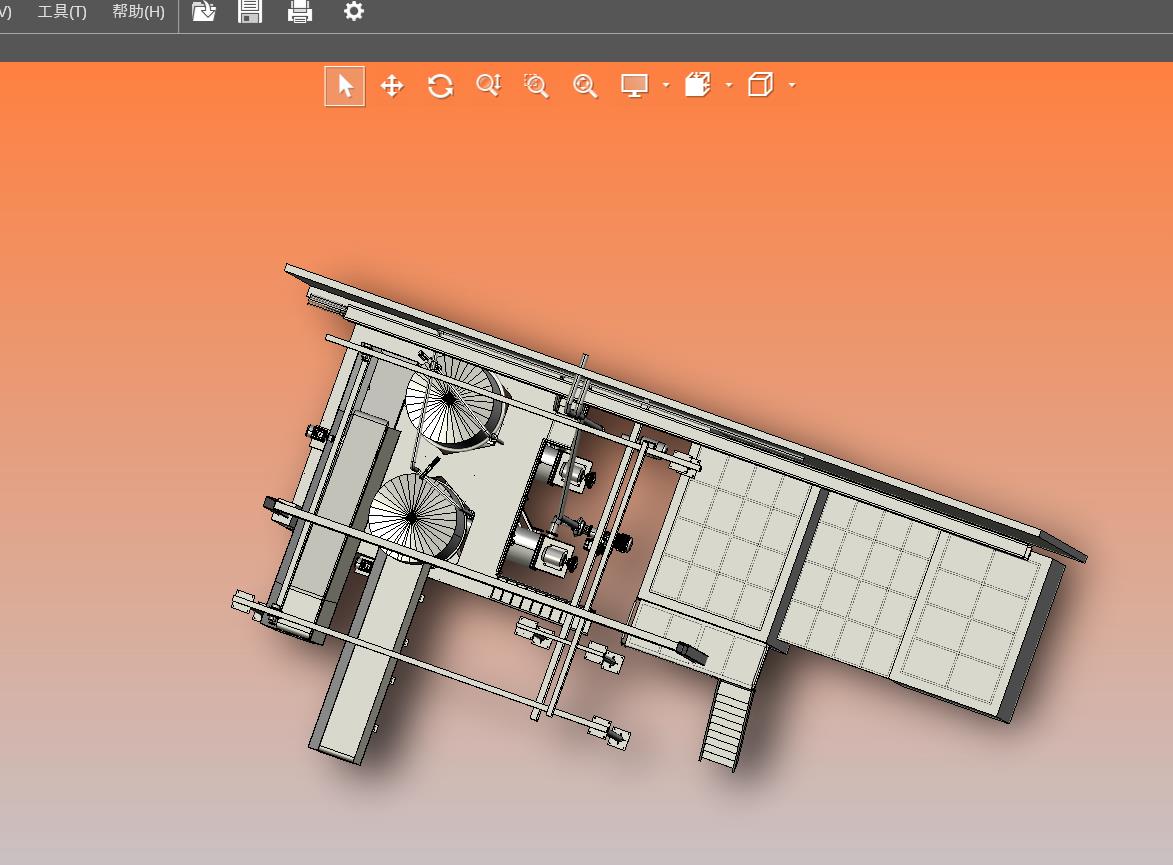The image size is (1173, 865).
Task: Choose the rotate view tool
Action: [x=441, y=86]
